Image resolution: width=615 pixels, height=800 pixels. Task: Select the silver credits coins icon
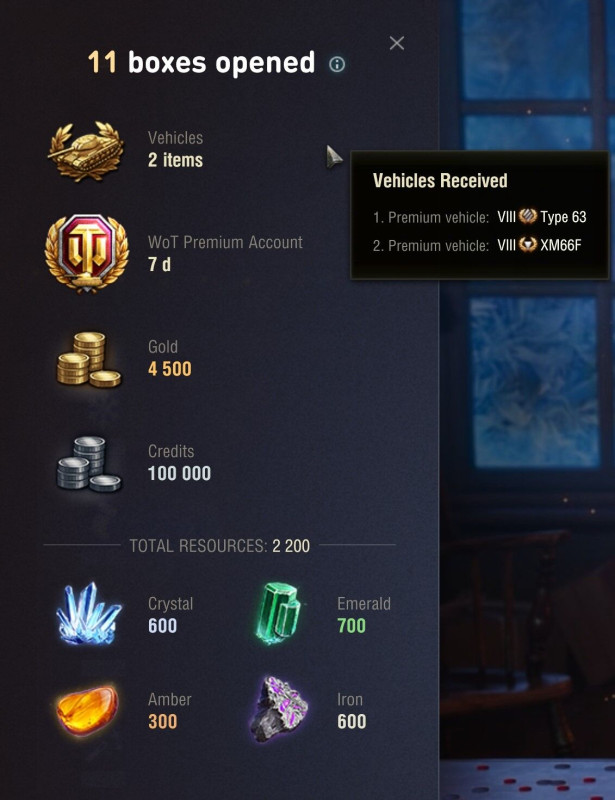pyautogui.click(x=89, y=464)
